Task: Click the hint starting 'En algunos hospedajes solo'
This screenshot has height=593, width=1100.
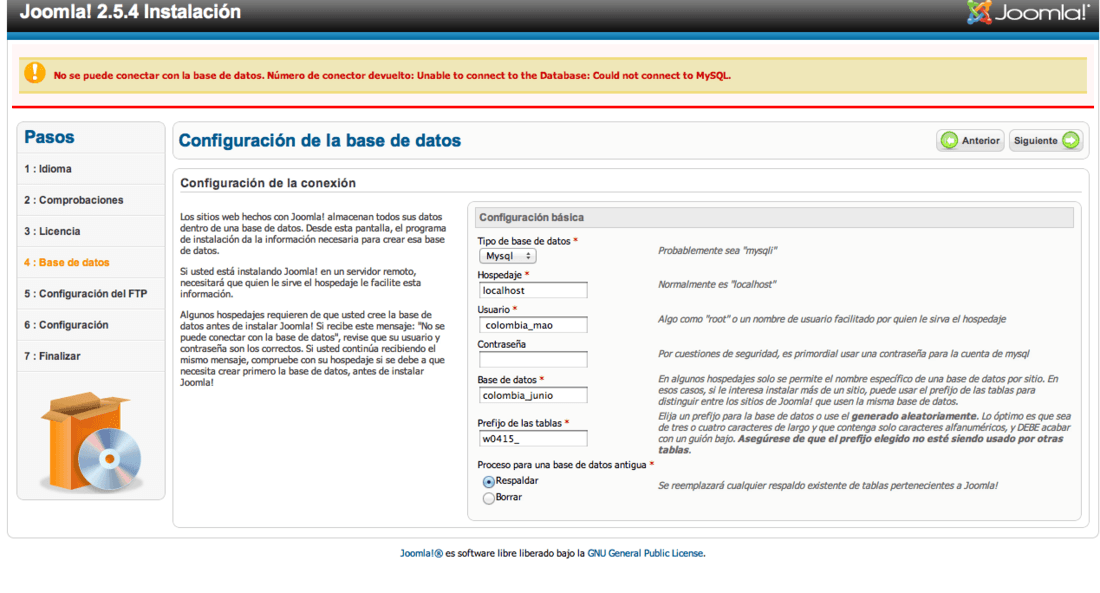Action: (858, 390)
